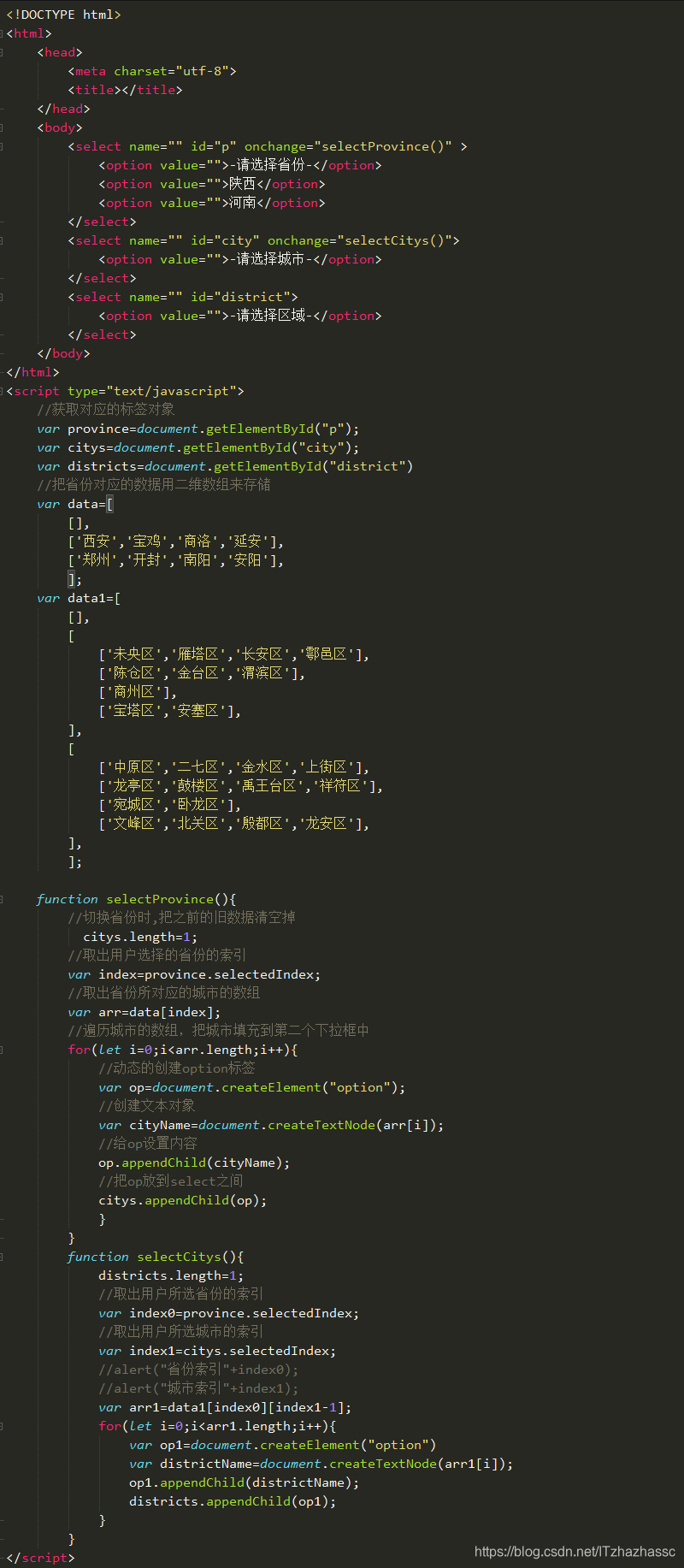
Task: Click the function selectProvince(){ line
Action: (x=137, y=899)
